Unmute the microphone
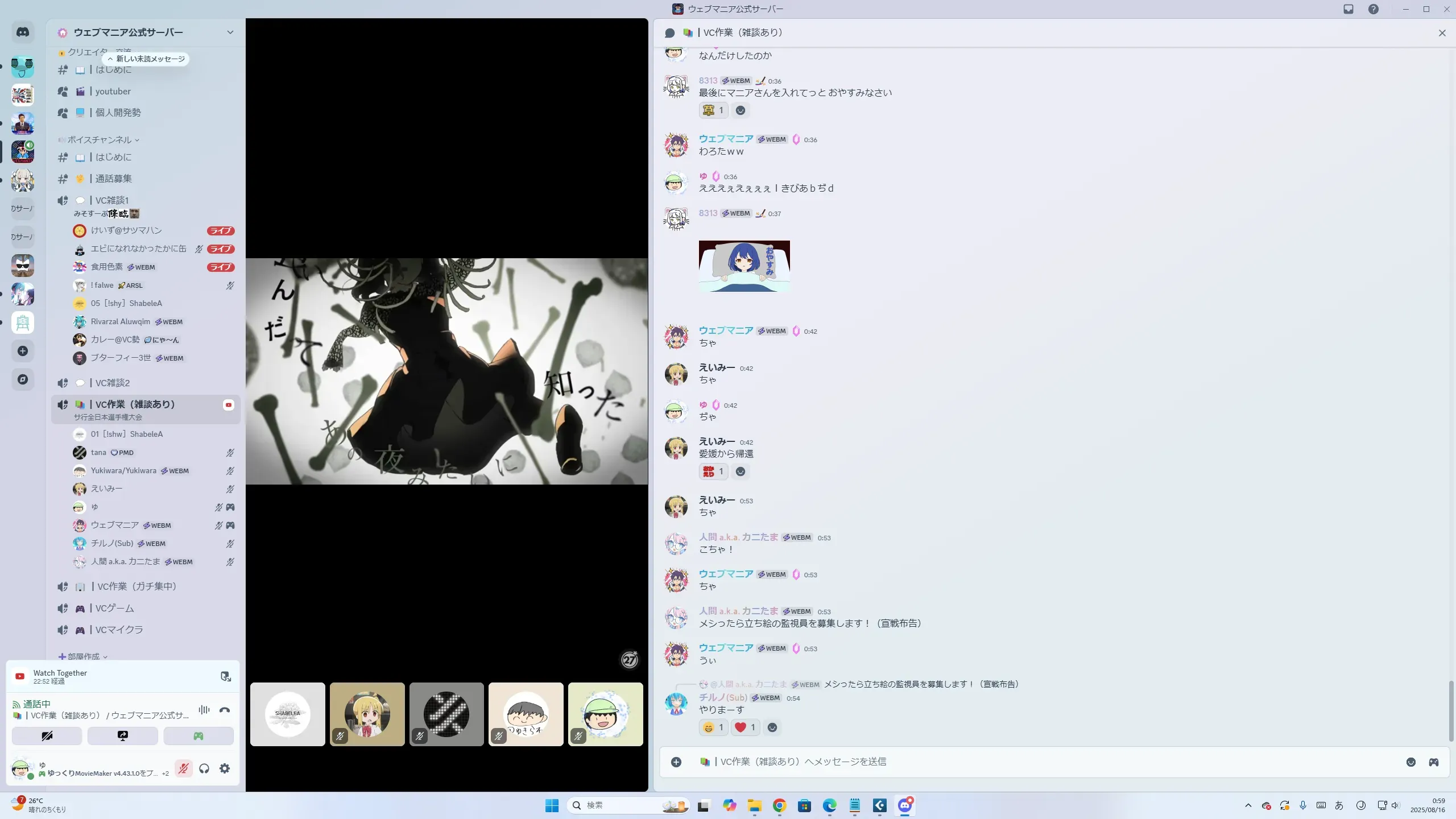Screen dimensions: 1456x819 point(183,768)
